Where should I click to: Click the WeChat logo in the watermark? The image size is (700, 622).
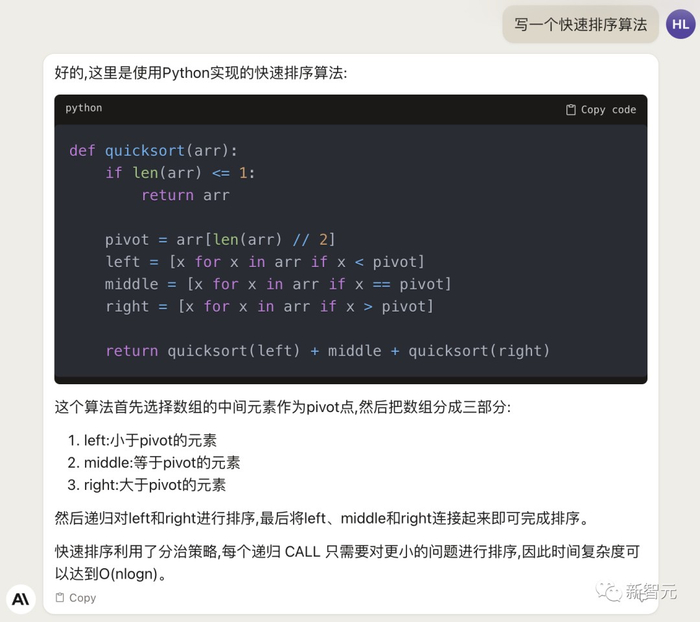point(608,590)
